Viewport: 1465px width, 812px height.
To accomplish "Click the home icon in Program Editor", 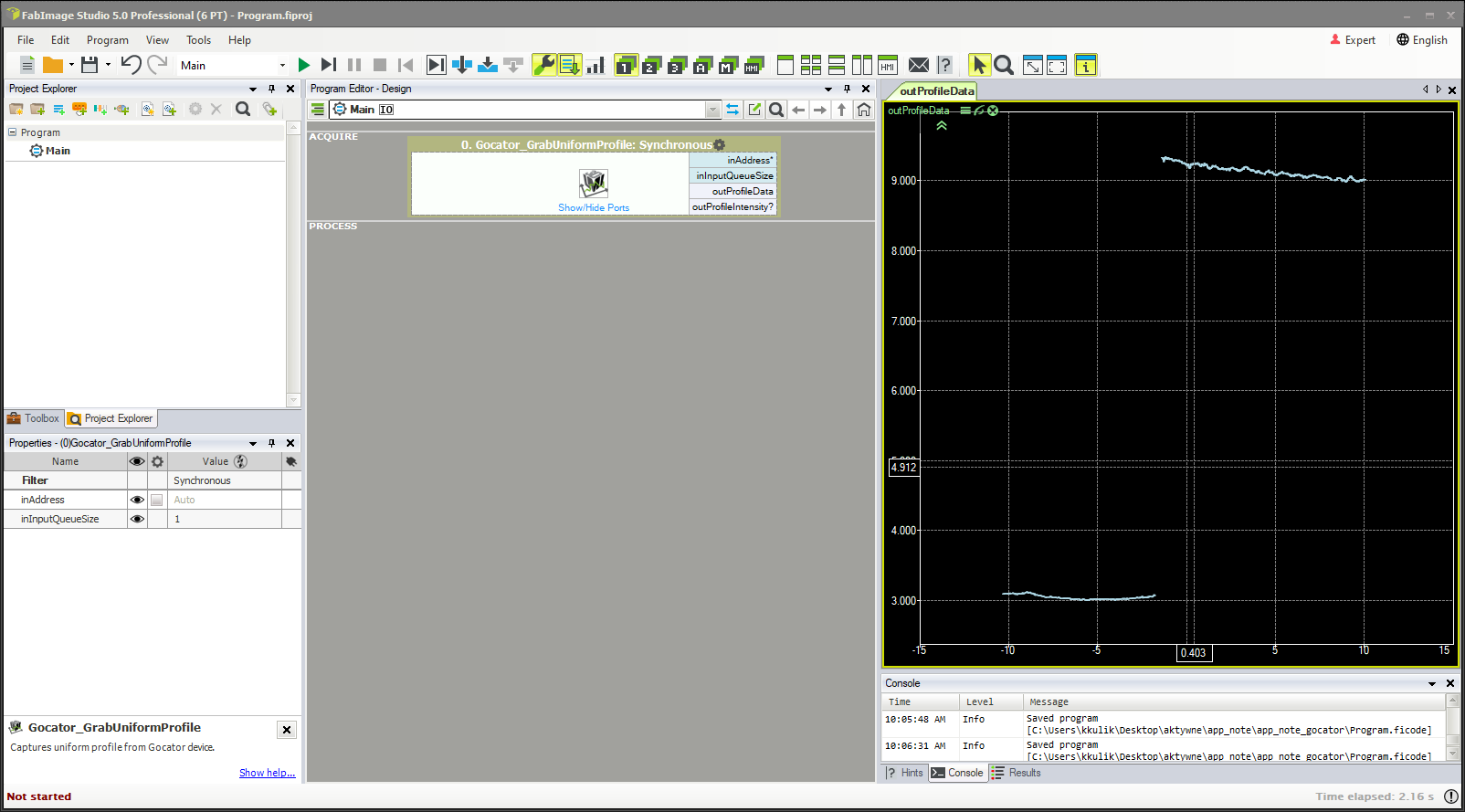I will click(864, 110).
